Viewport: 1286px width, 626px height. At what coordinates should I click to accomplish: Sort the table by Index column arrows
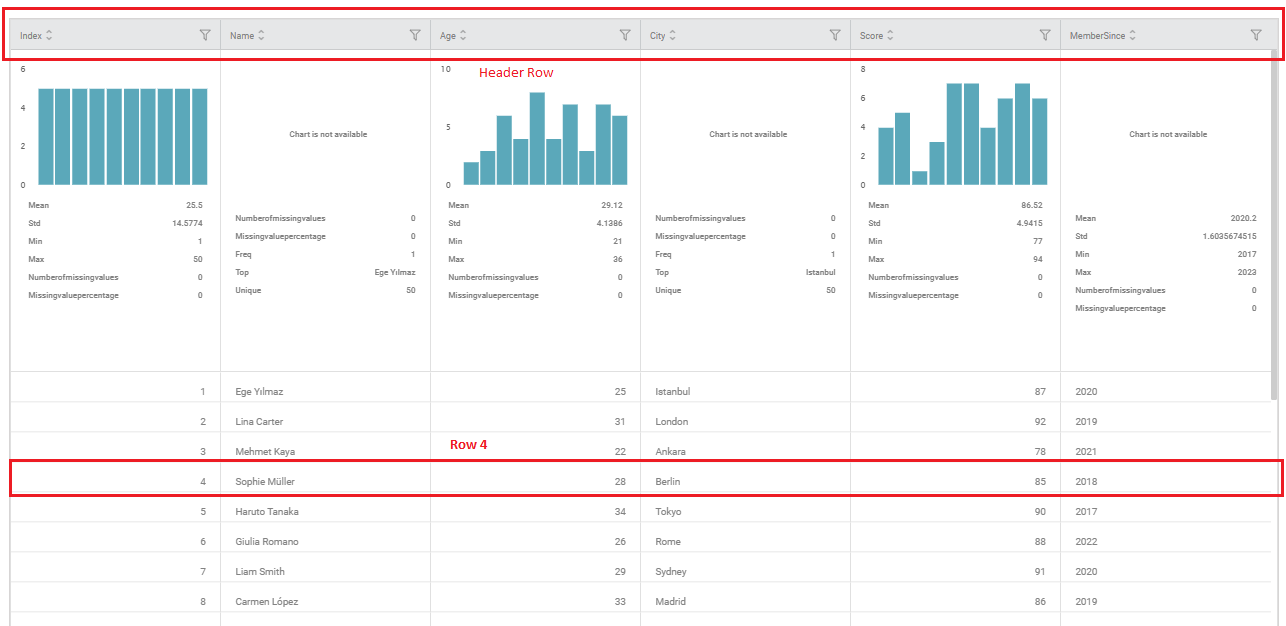[49, 35]
